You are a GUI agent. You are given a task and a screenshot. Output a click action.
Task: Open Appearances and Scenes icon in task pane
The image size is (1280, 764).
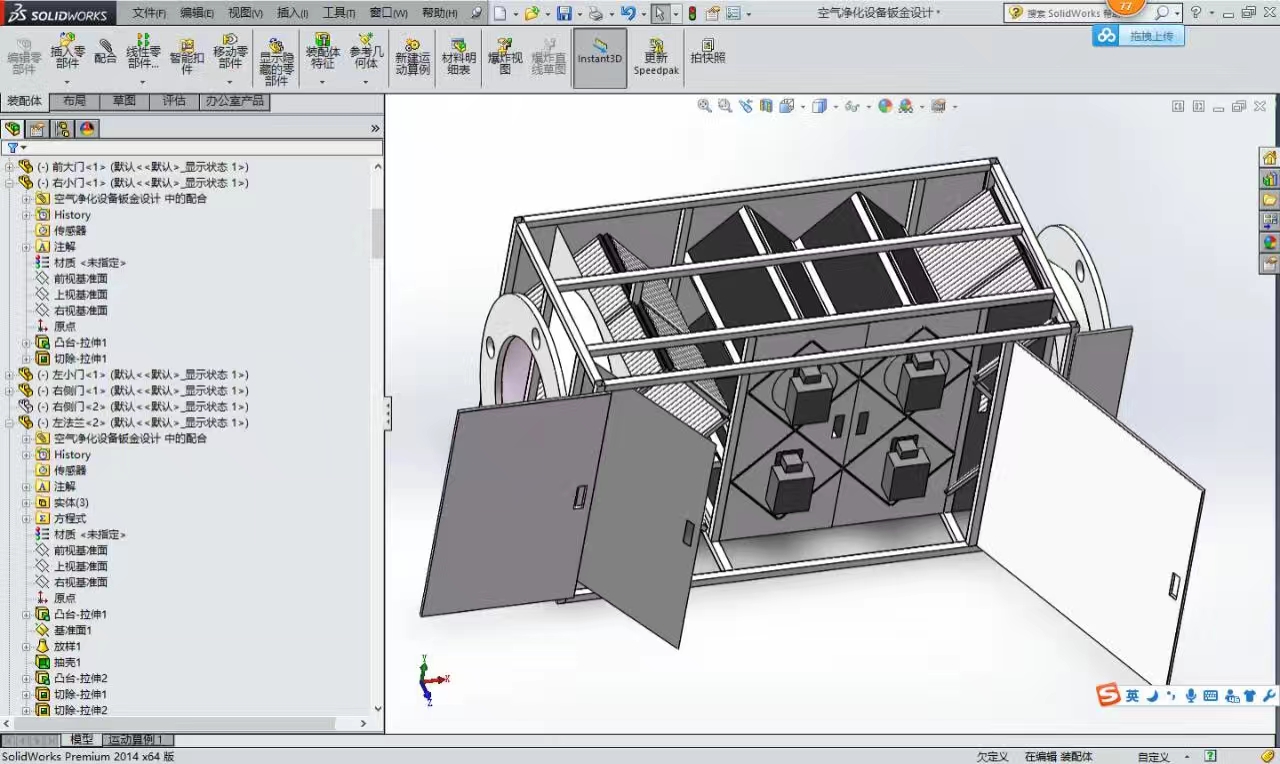1269,242
